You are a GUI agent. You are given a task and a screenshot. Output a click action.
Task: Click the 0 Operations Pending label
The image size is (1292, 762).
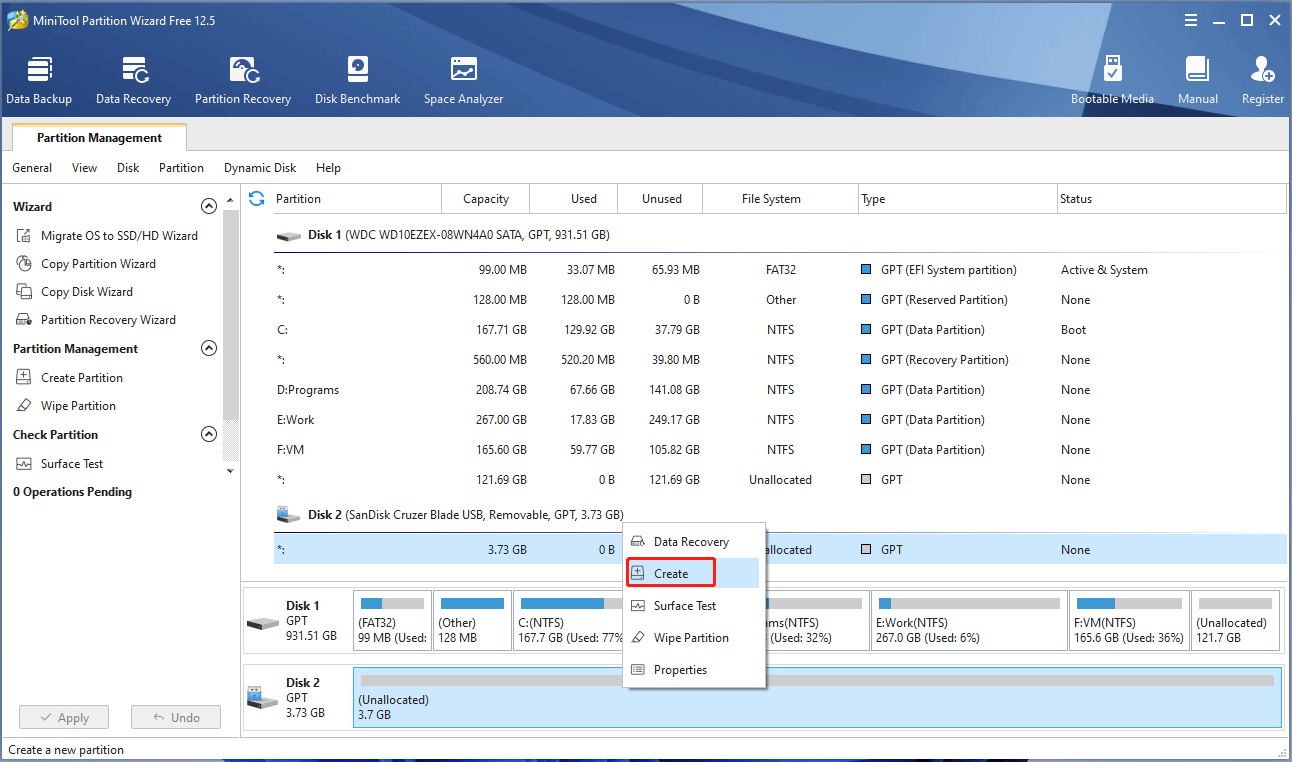pos(72,492)
